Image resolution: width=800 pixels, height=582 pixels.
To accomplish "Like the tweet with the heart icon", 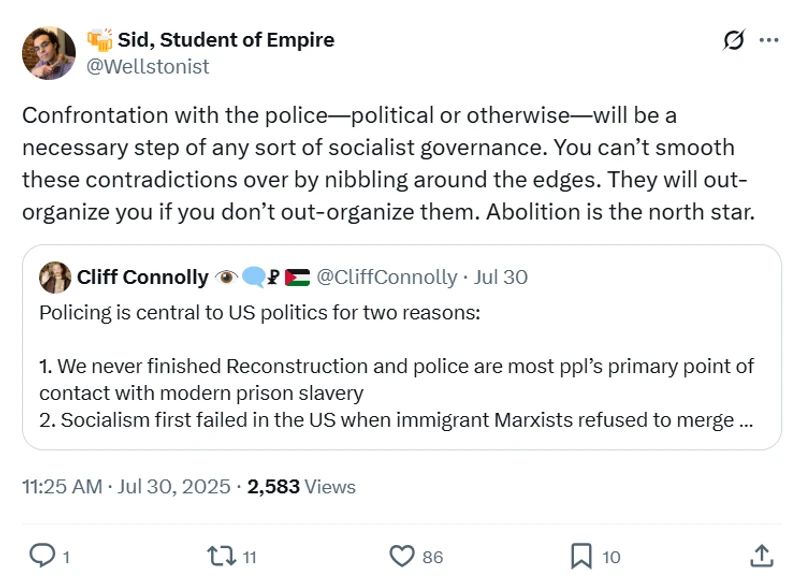I will (x=401, y=555).
